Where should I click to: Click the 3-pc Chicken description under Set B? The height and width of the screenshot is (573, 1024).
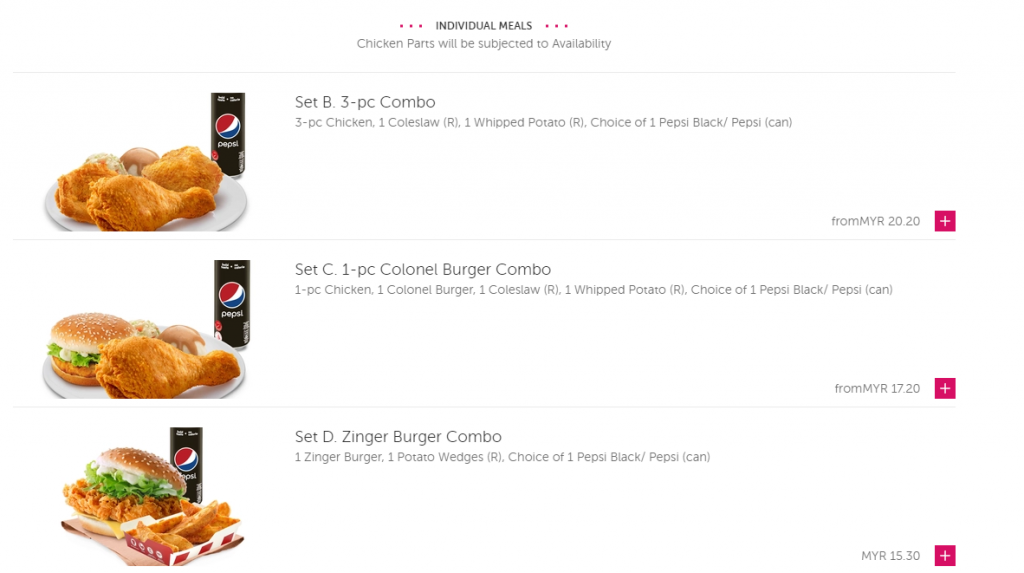click(543, 122)
